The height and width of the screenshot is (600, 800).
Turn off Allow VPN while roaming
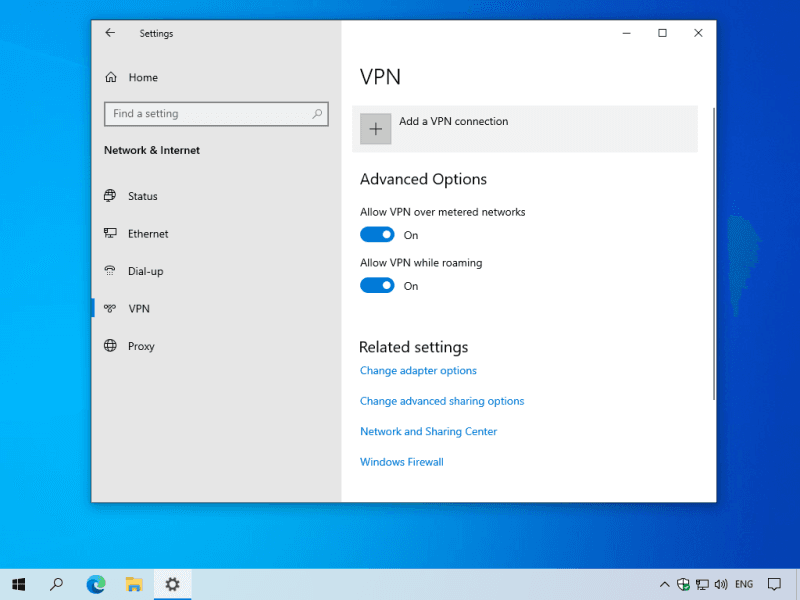click(377, 286)
